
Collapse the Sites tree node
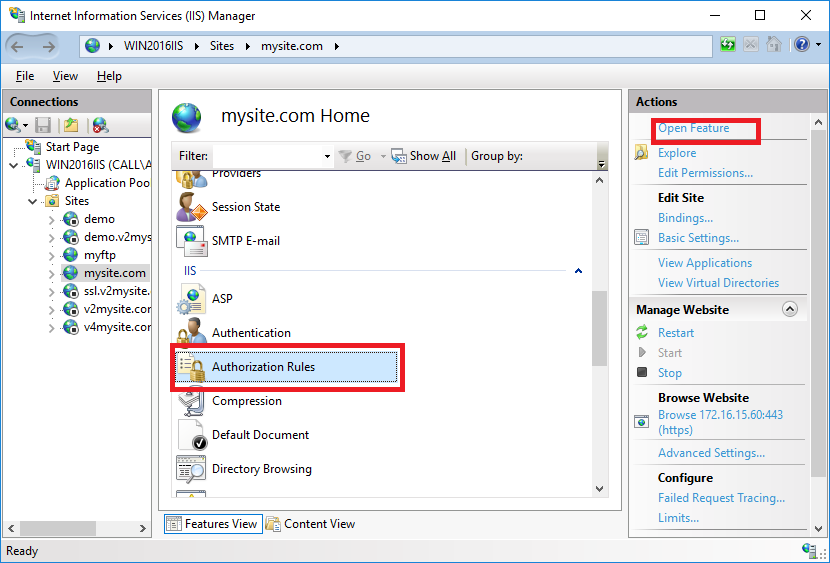pyautogui.click(x=33, y=202)
